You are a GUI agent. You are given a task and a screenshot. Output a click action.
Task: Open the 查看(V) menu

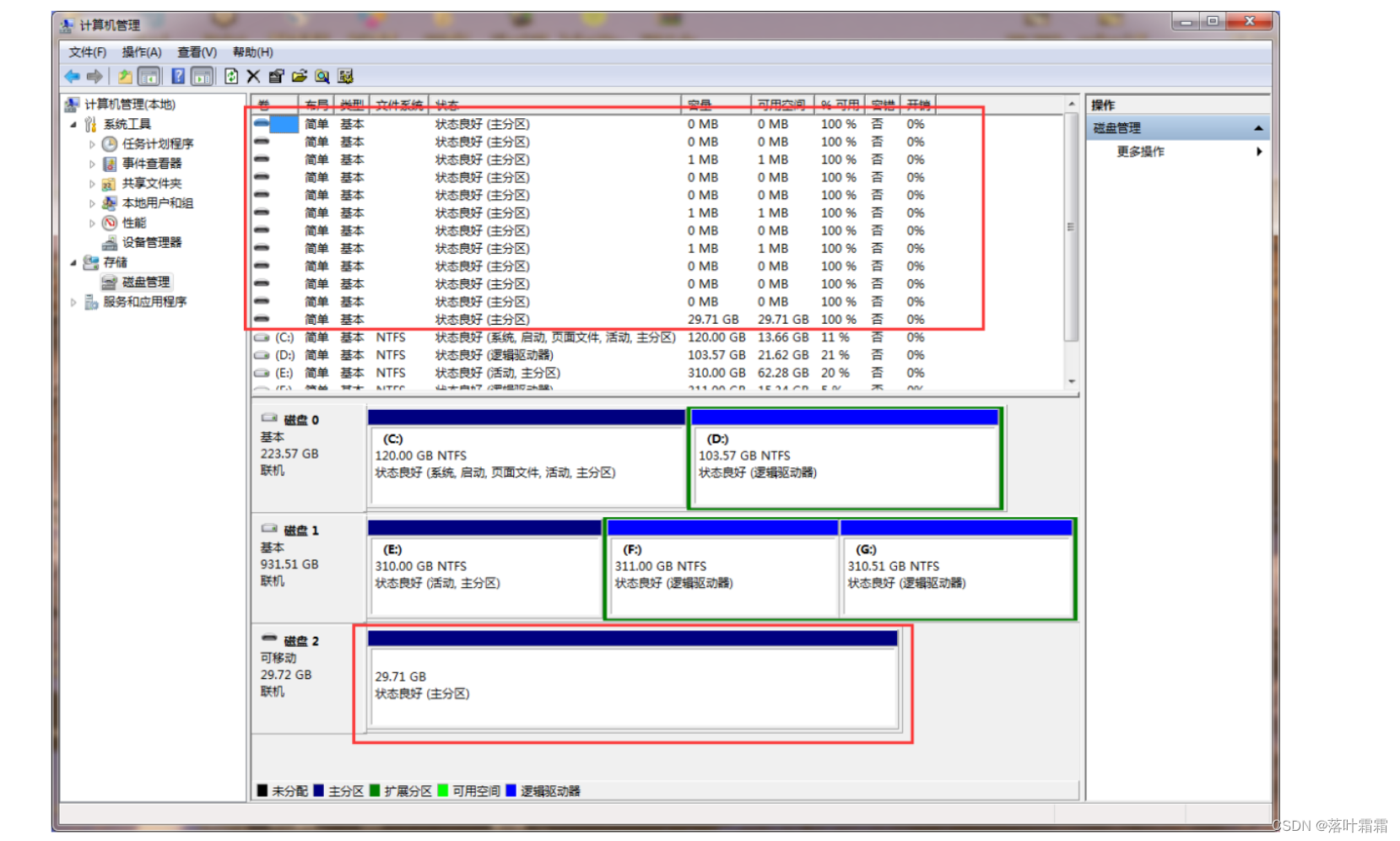point(197,52)
